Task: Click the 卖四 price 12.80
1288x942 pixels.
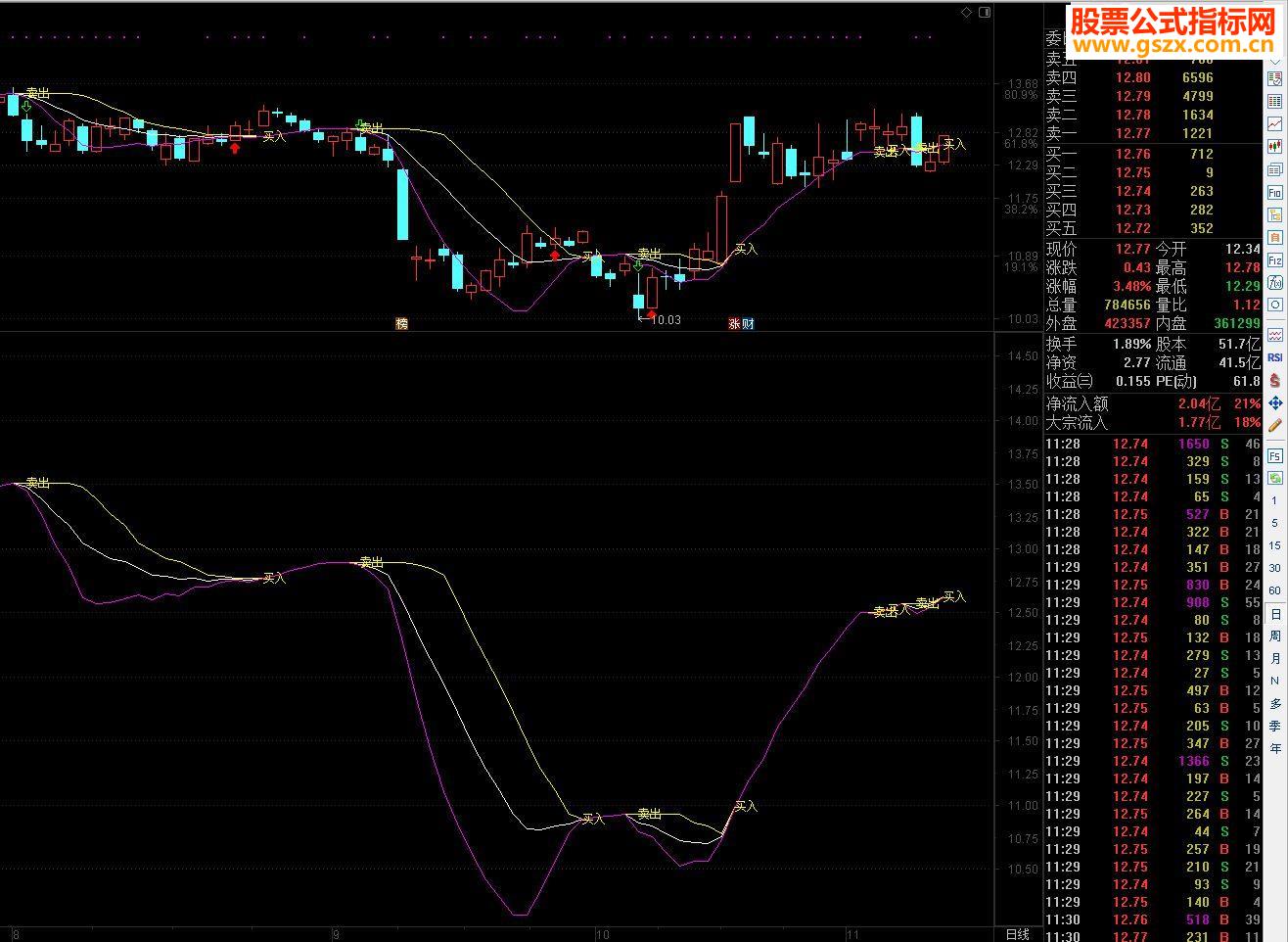Action: pos(1133,77)
